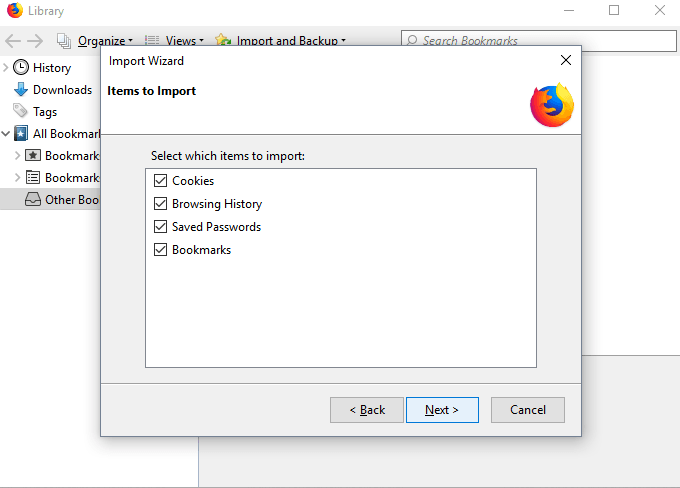Click the Other Bookmarks tray icon
The image size is (680, 488).
[33, 199]
